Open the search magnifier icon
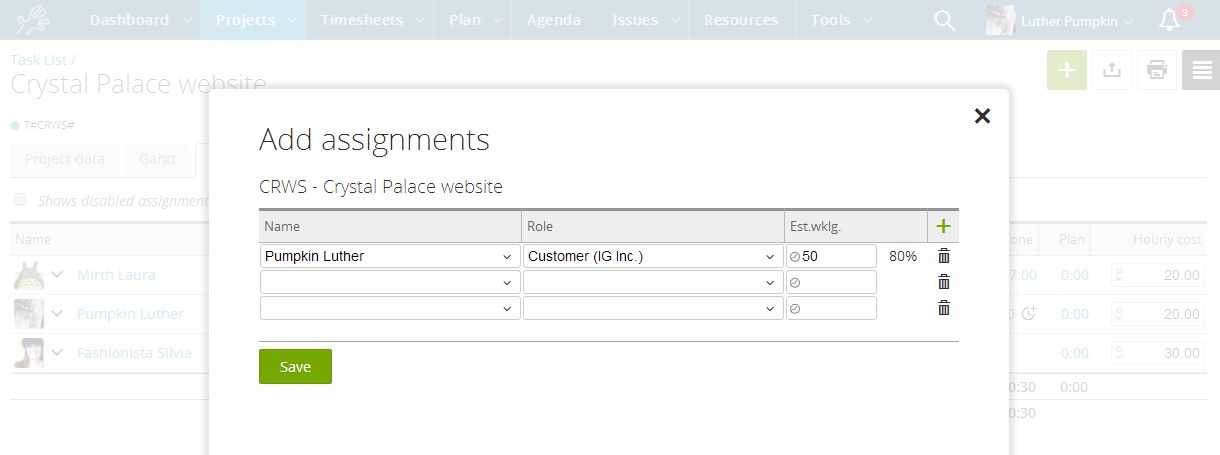1220x455 pixels. tap(944, 21)
